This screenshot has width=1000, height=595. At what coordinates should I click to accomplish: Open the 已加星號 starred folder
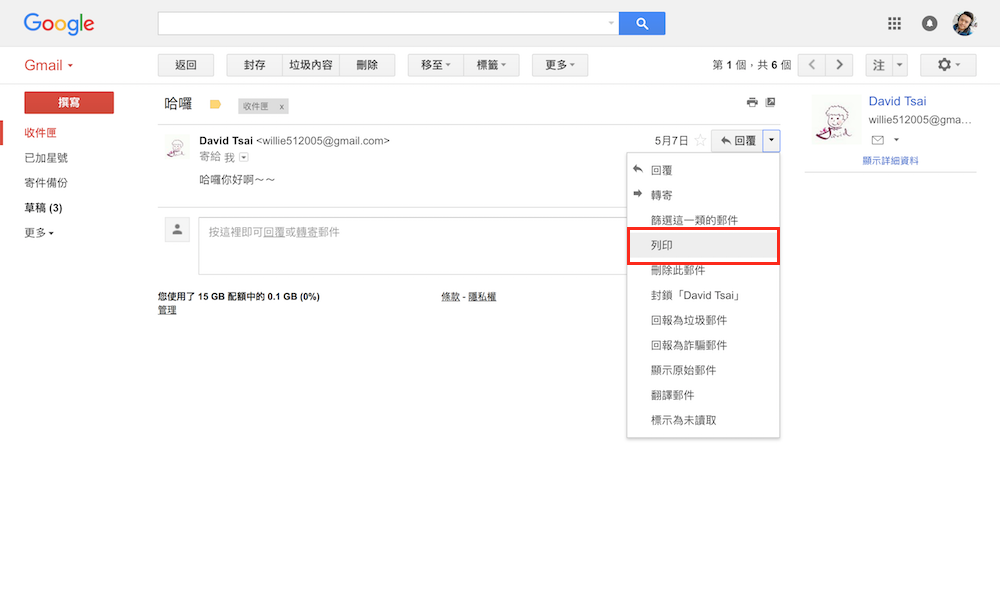[46, 158]
